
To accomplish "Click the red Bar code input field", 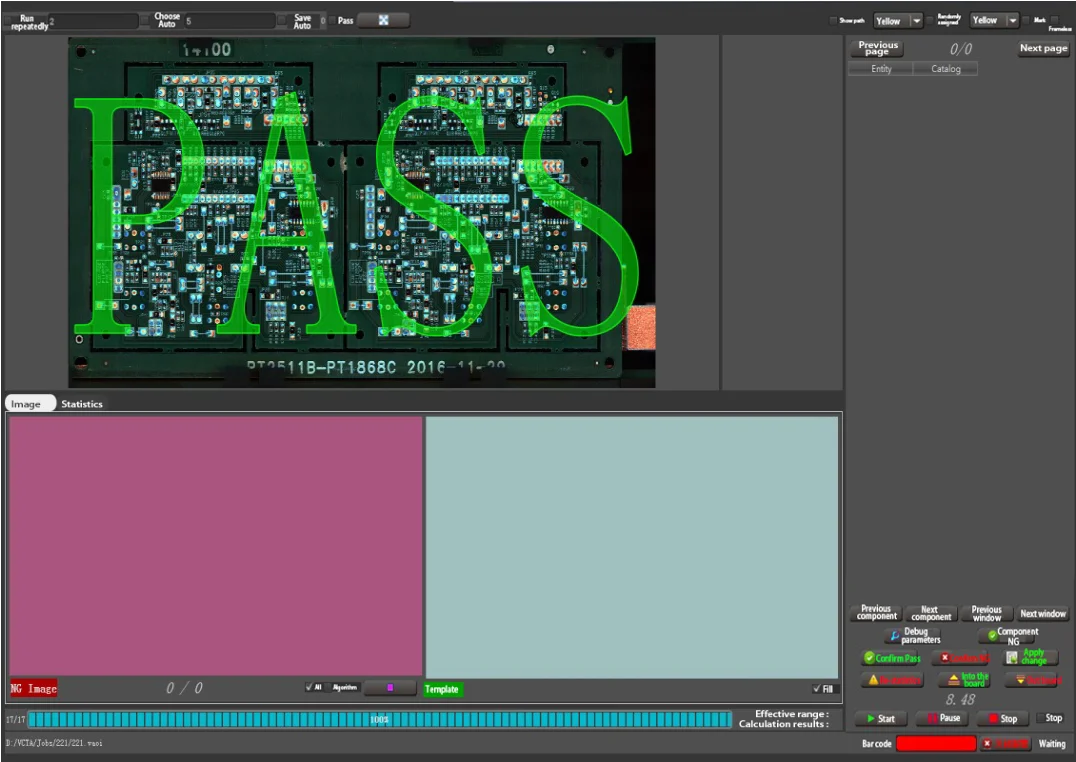I will pos(935,743).
